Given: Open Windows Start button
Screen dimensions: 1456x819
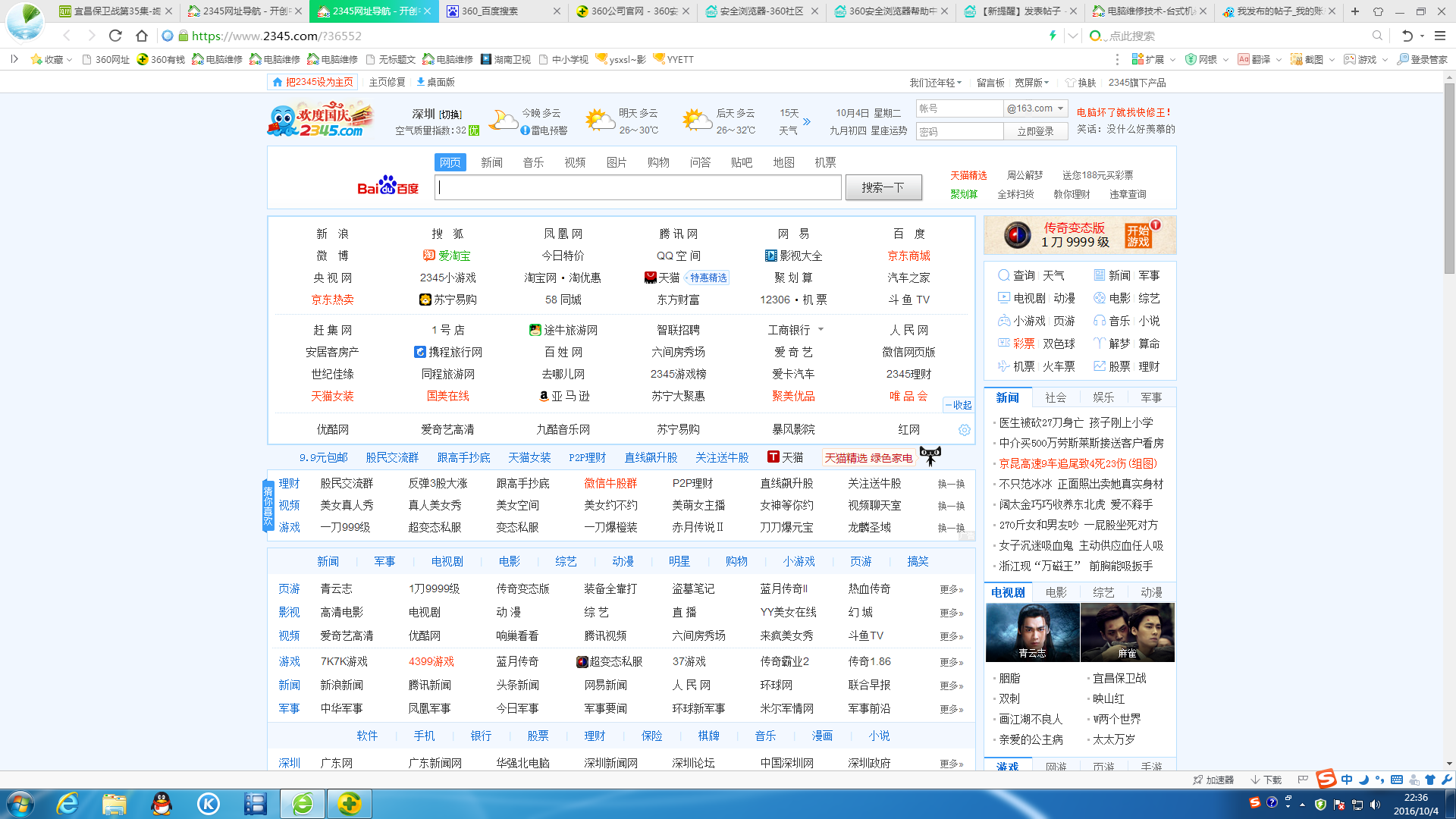Looking at the screenshot, I should pyautogui.click(x=20, y=804).
